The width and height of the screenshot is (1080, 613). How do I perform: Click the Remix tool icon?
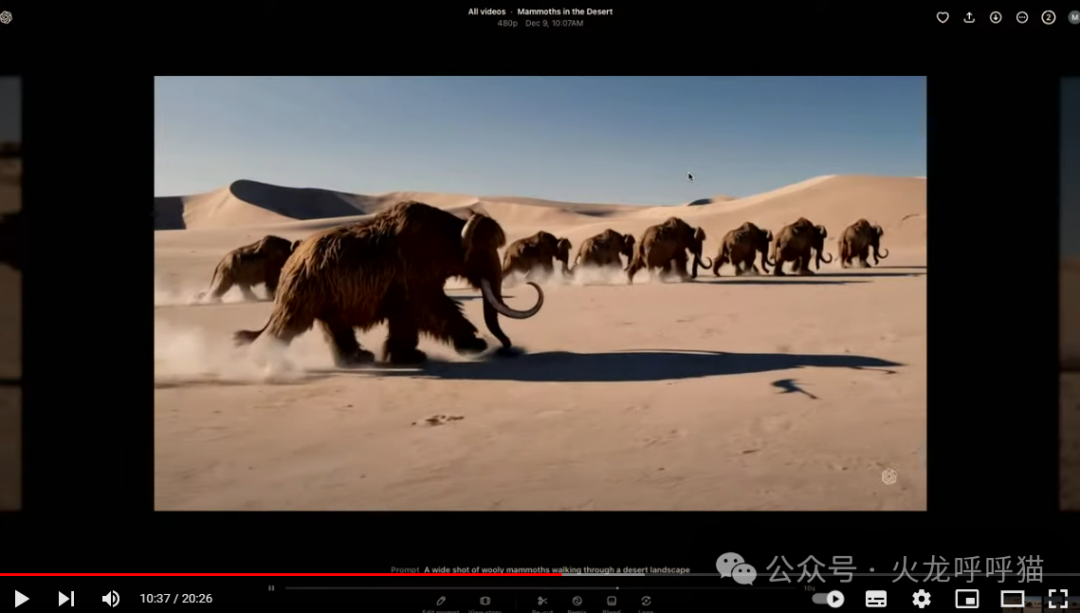point(577,601)
